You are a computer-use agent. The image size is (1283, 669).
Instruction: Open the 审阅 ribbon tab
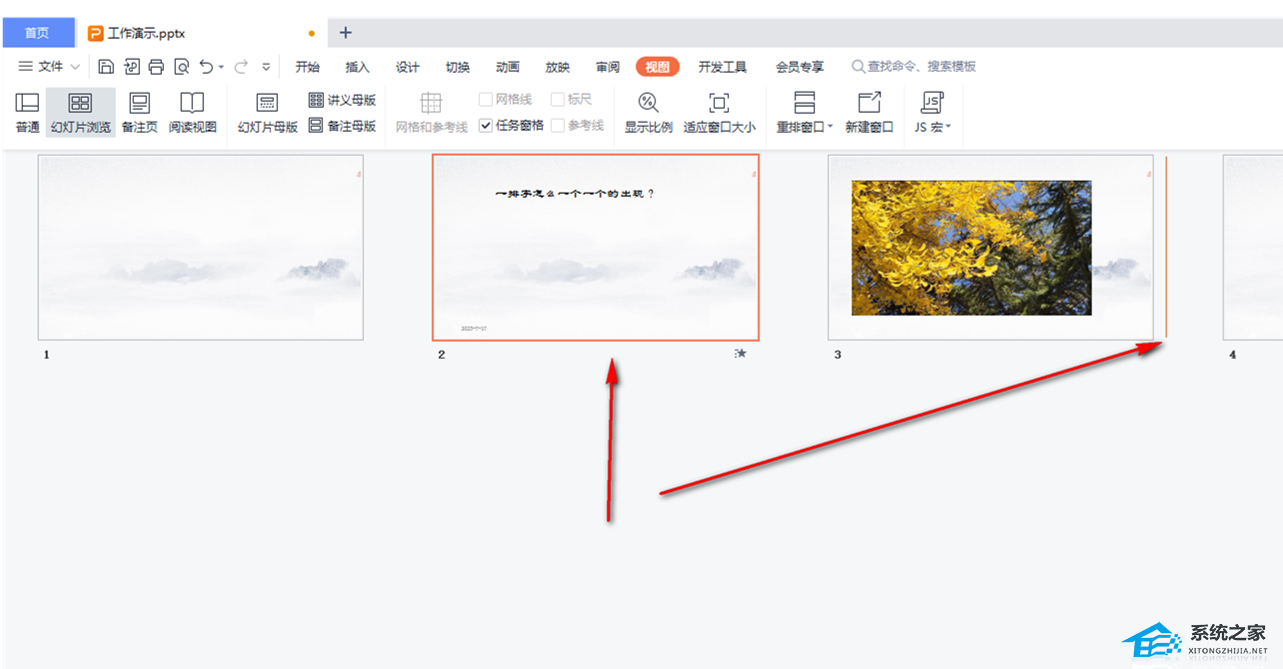[x=607, y=67]
